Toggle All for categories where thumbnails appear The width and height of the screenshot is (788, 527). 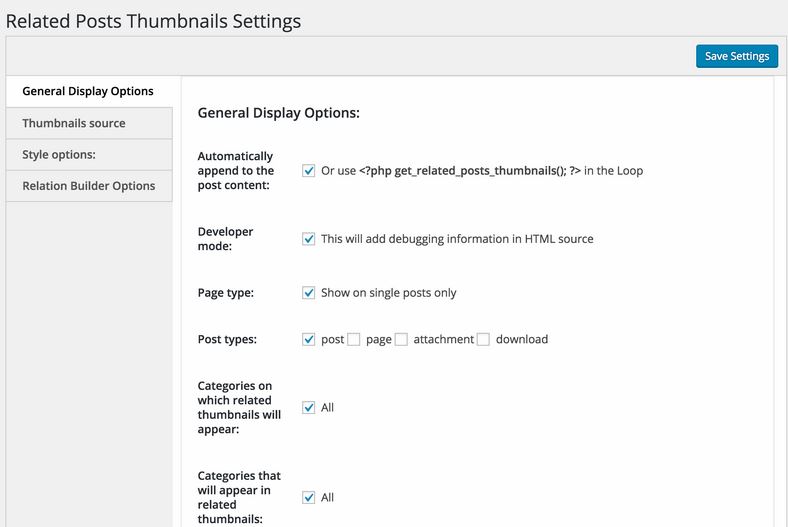[x=309, y=407]
